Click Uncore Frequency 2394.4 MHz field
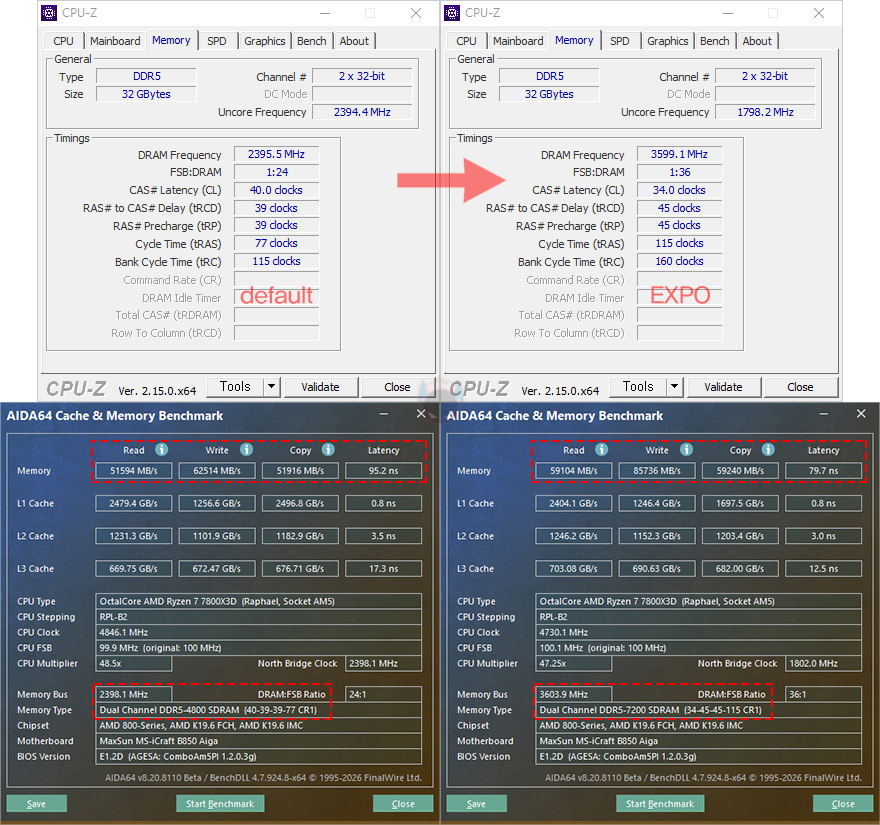 [363, 112]
